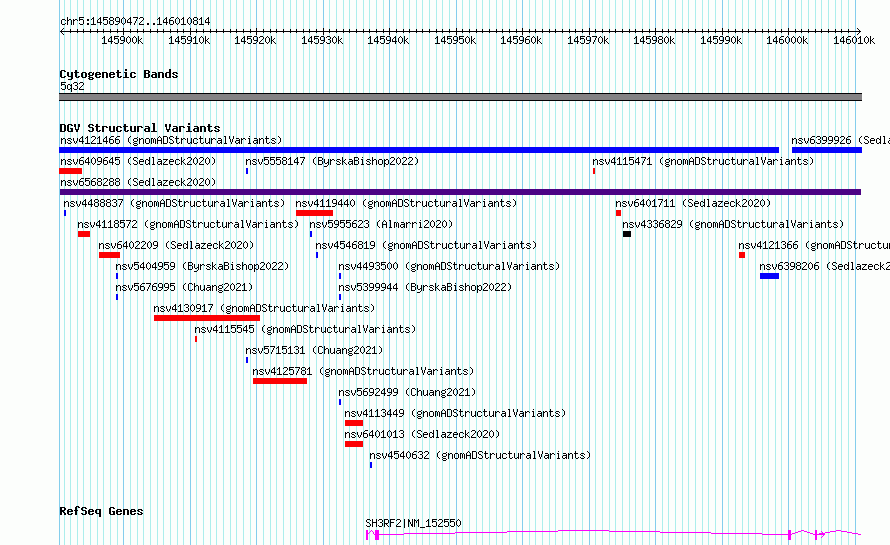Open the nsv4336829 variant label

click(x=733, y=224)
